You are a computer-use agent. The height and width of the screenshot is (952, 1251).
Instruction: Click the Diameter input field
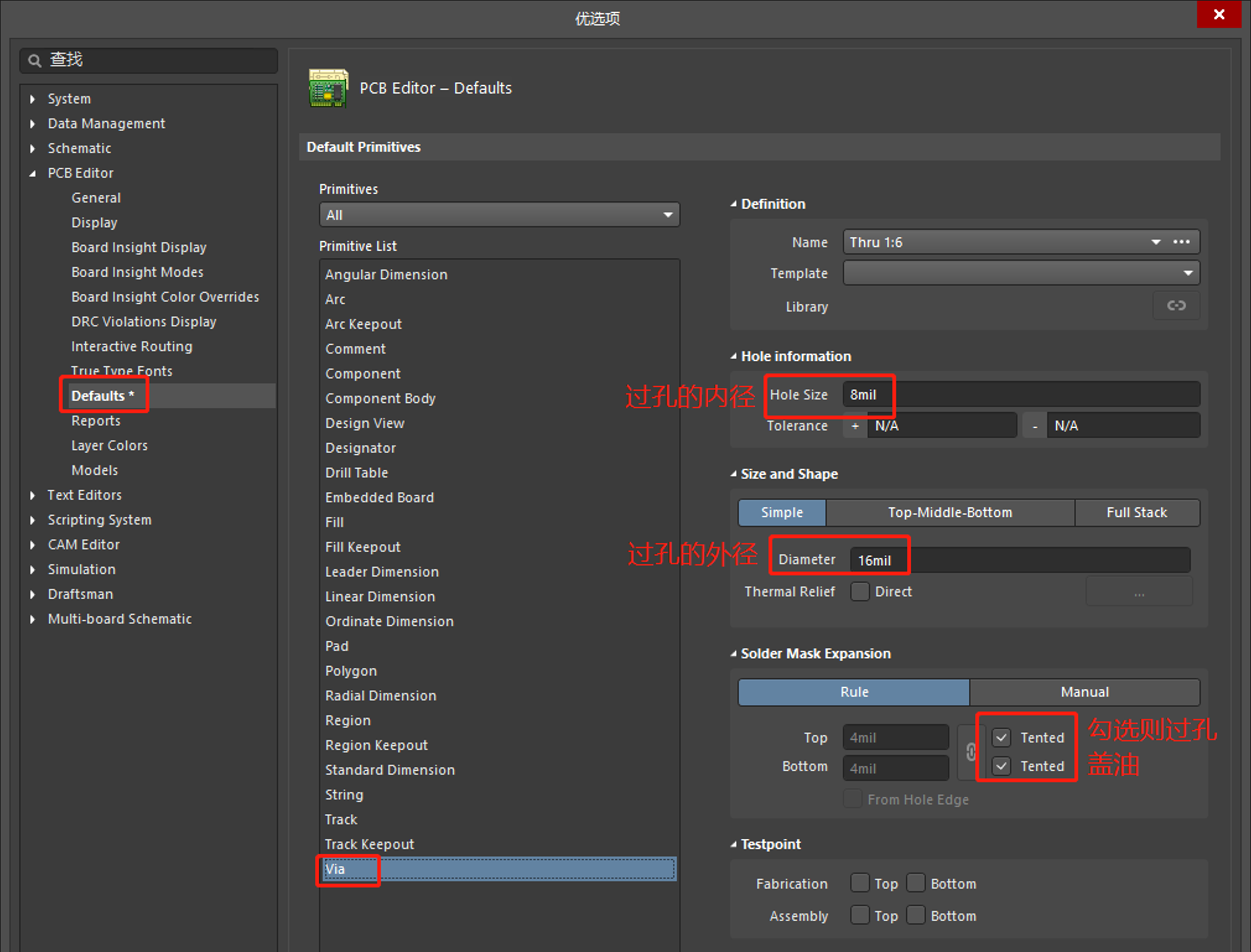1020,560
